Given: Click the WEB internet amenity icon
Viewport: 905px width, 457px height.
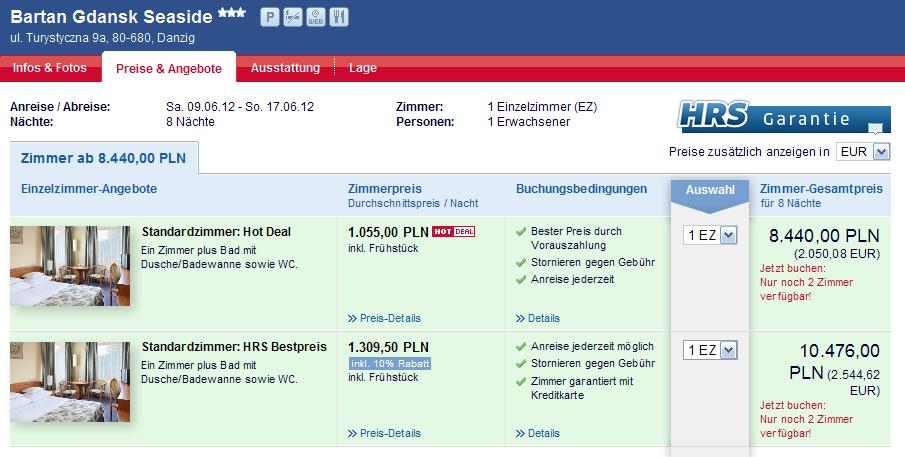Looking at the screenshot, I should 317,17.
